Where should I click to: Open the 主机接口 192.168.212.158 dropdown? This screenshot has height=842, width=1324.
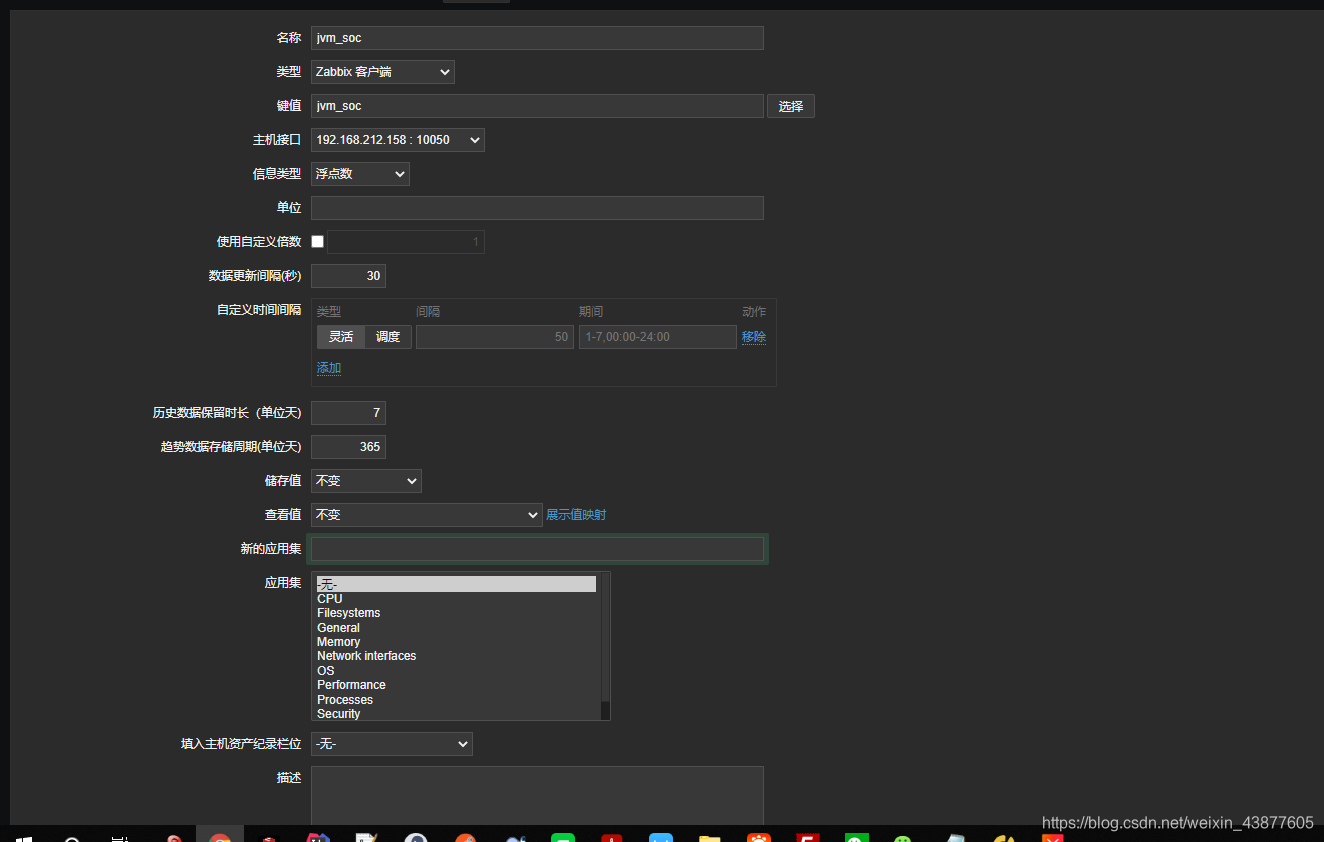pyautogui.click(x=398, y=140)
